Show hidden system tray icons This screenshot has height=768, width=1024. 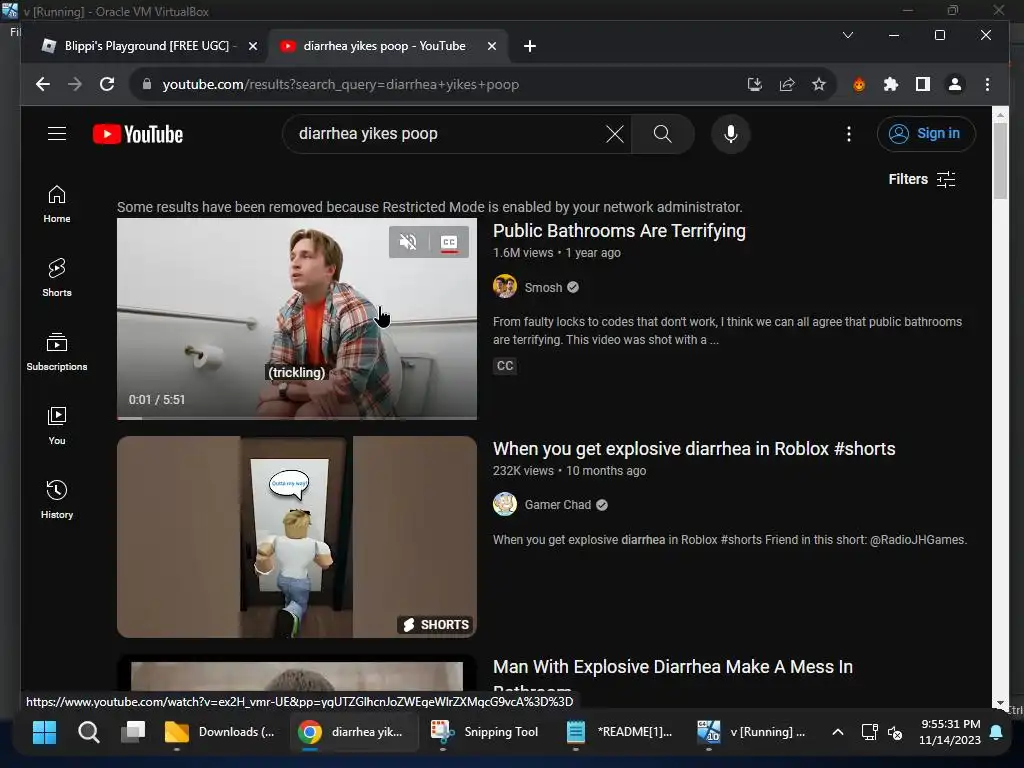[837, 732]
